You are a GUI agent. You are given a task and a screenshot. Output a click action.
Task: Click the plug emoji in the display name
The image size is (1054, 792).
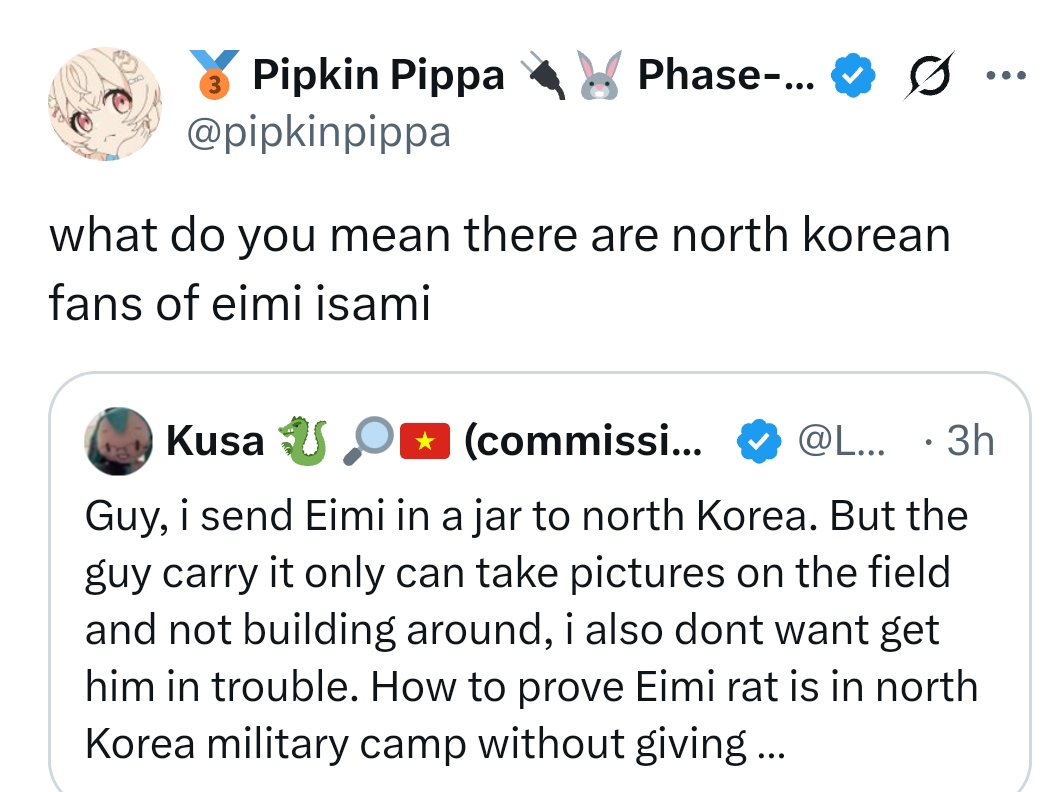coord(544,76)
